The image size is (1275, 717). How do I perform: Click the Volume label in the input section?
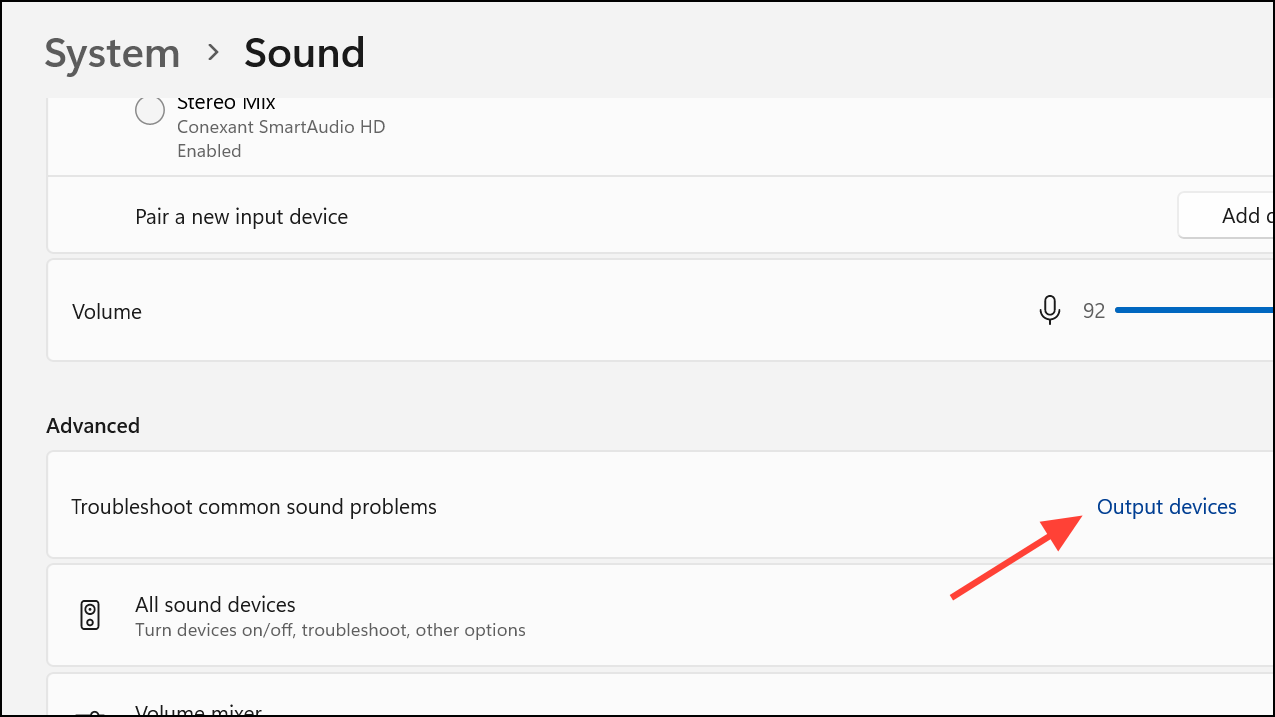[107, 312]
